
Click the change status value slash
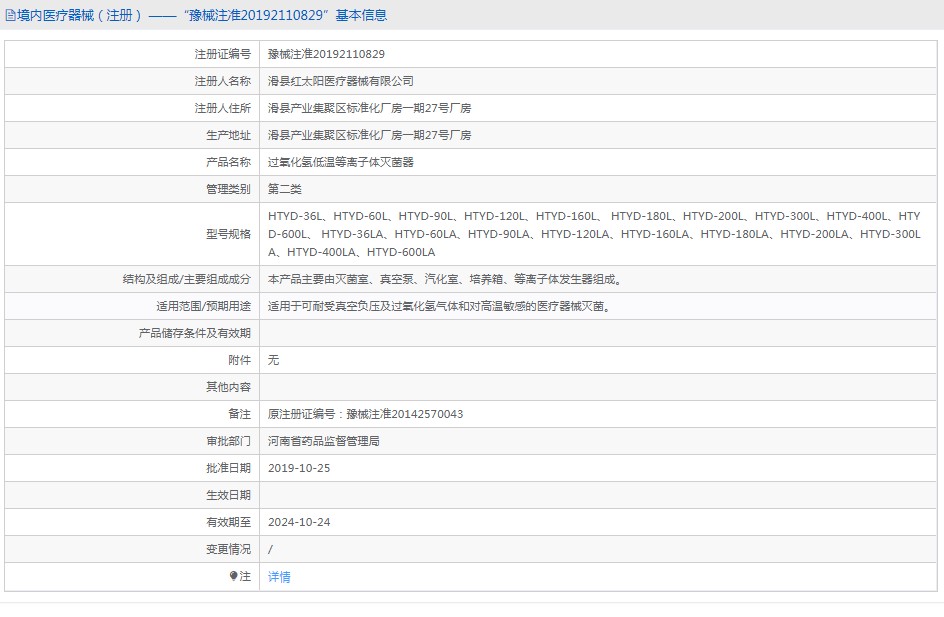click(x=270, y=550)
